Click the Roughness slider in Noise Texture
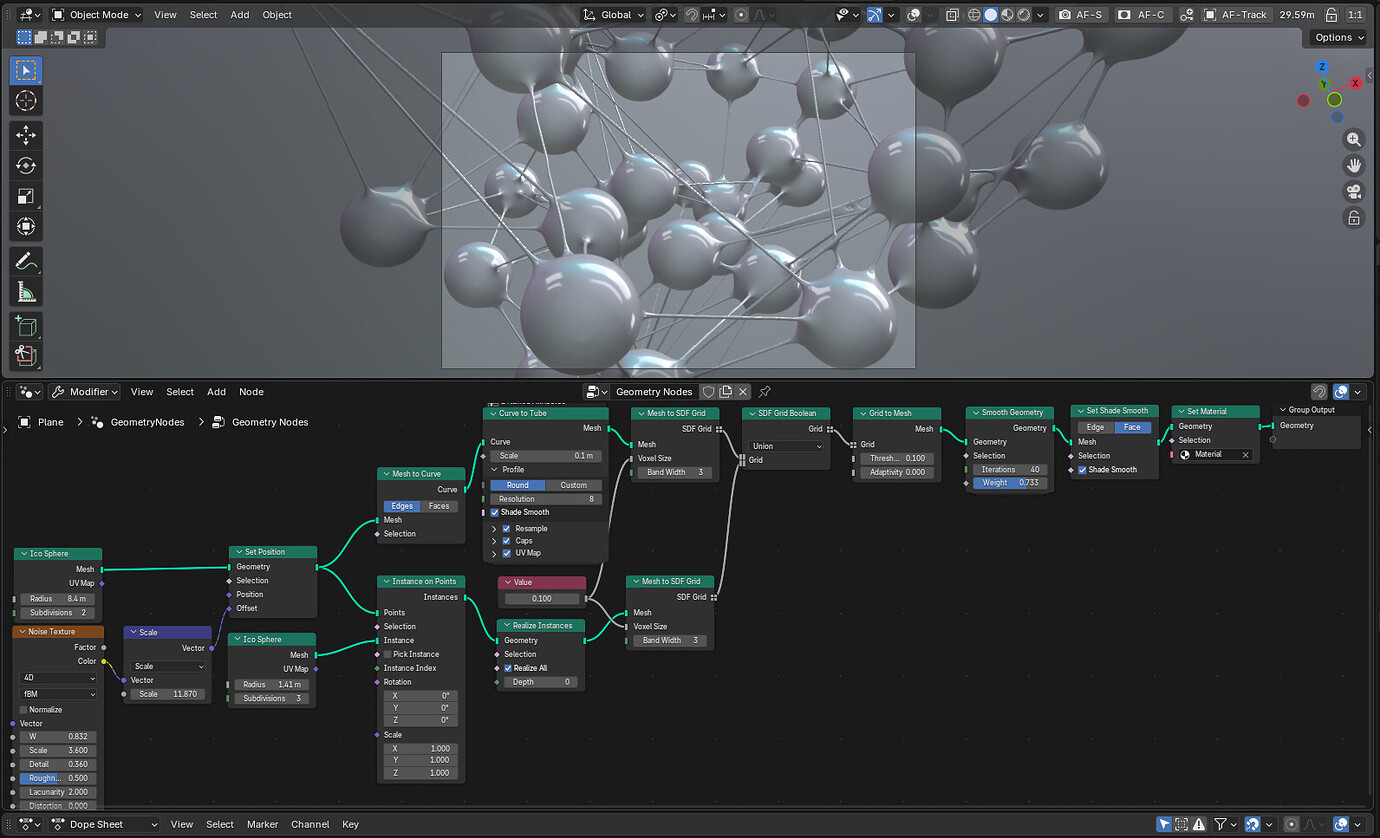The image size is (1380, 838). pyautogui.click(x=59, y=778)
